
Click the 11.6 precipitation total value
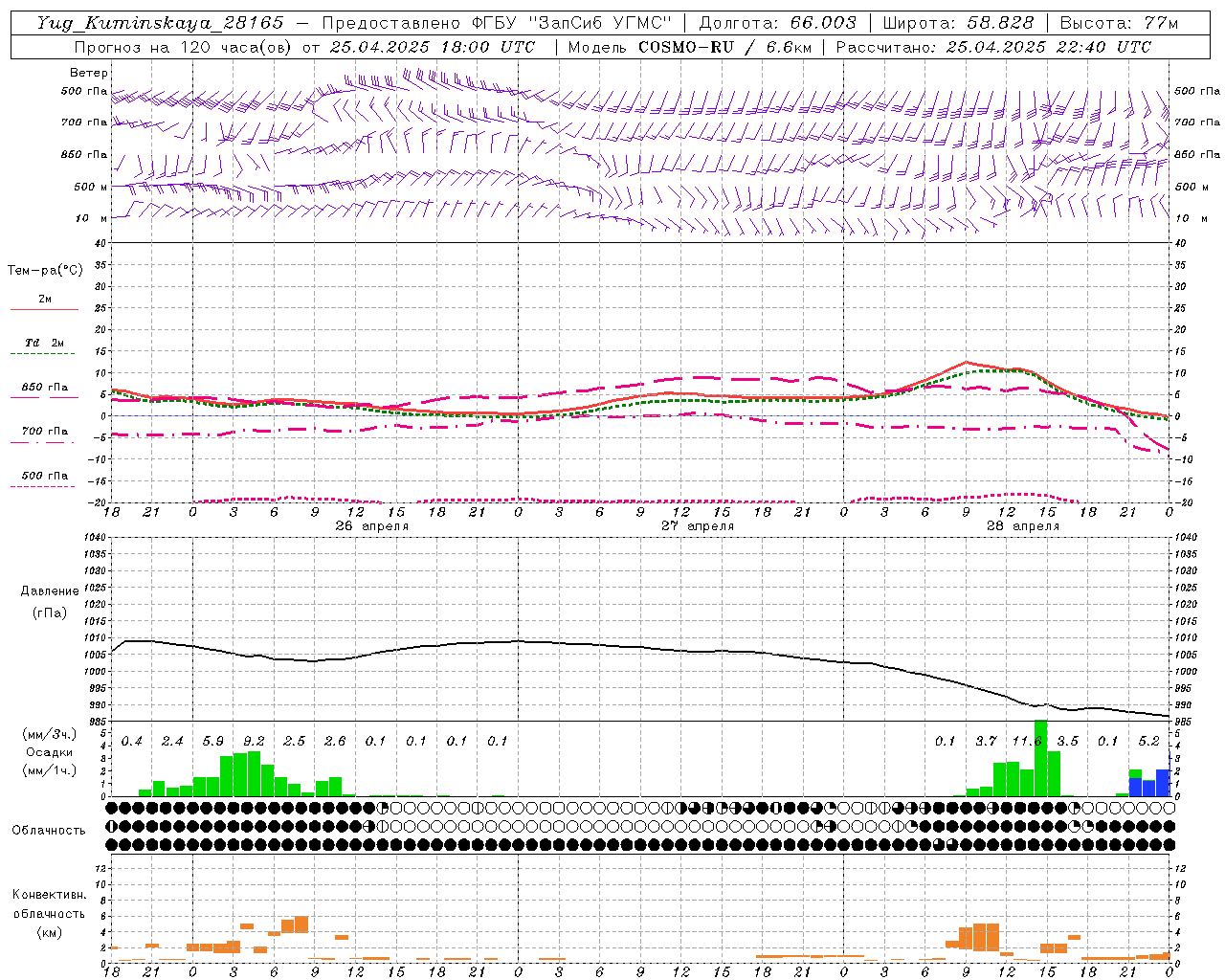click(1027, 742)
